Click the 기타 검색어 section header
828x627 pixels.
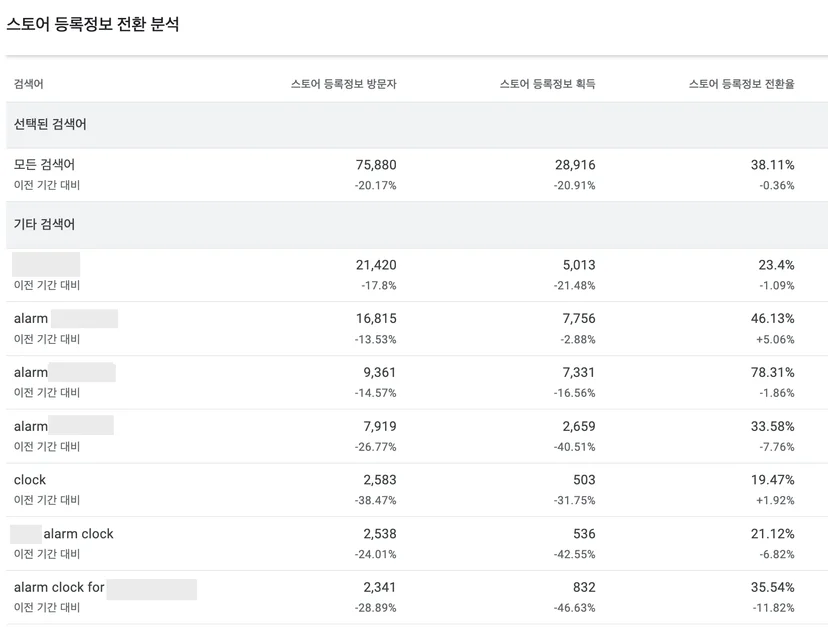44,224
